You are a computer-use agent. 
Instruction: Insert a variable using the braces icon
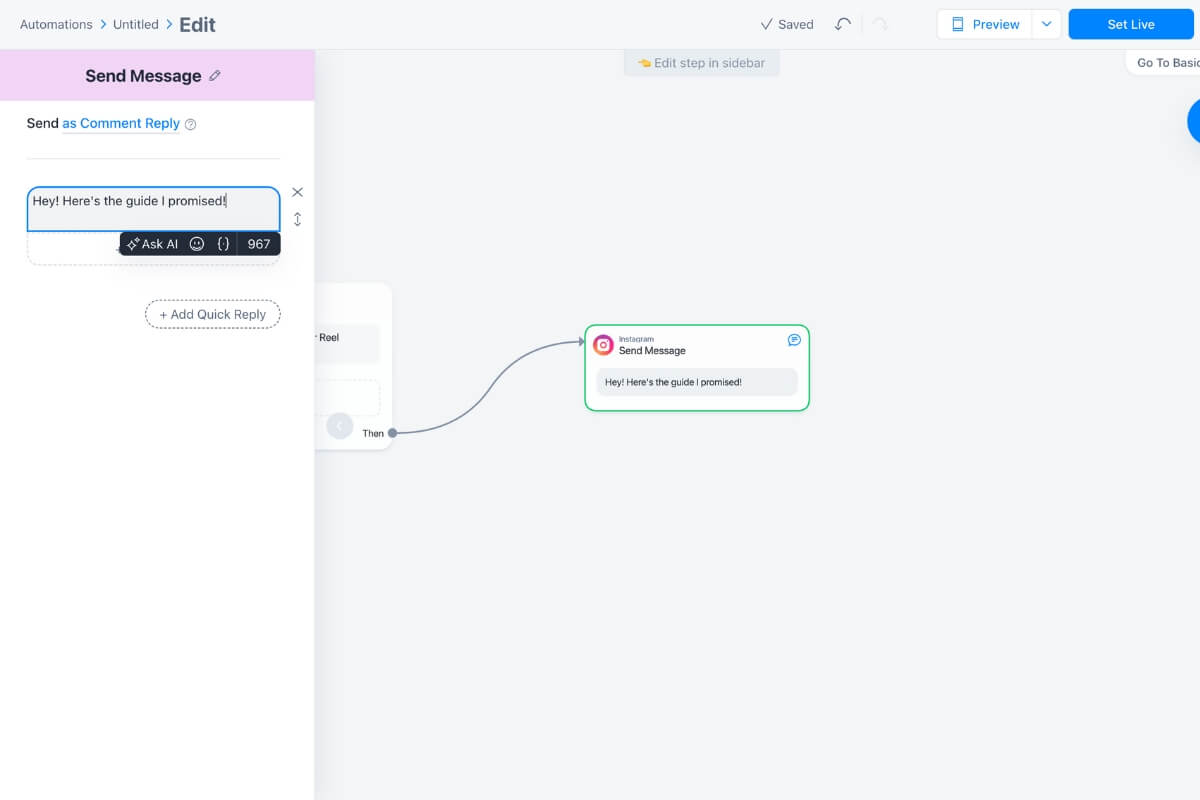(223, 243)
